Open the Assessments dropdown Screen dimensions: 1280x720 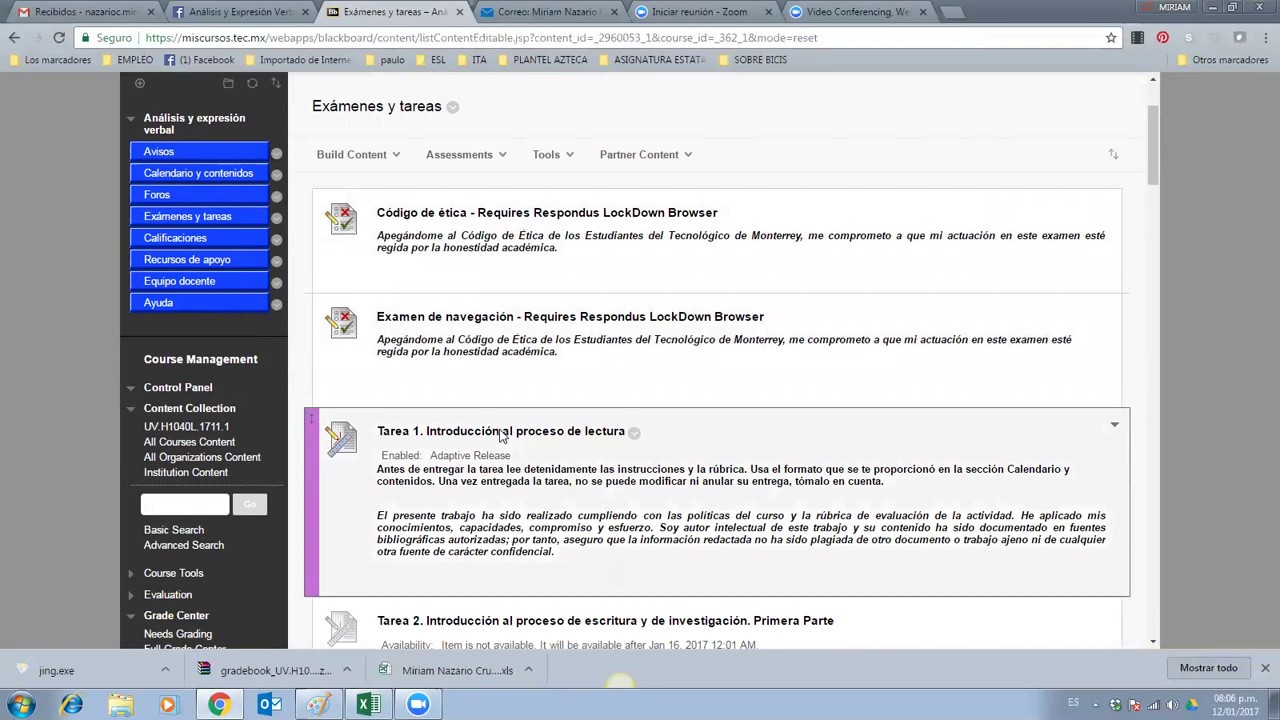click(x=466, y=154)
